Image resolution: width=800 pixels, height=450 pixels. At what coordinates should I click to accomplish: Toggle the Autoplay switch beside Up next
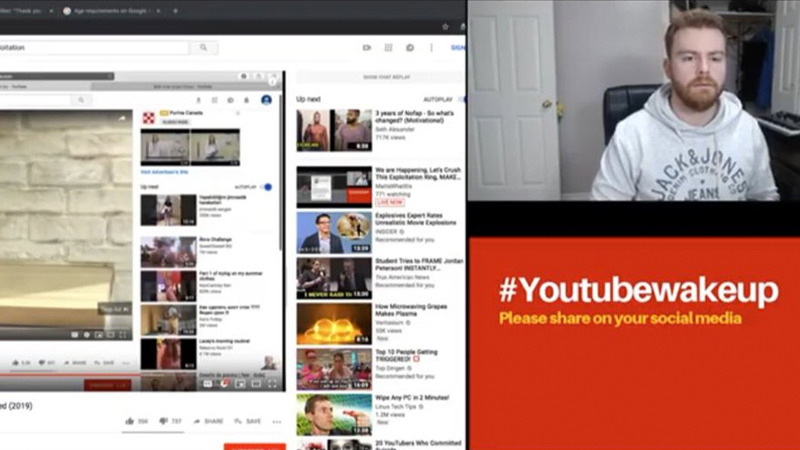point(461,99)
